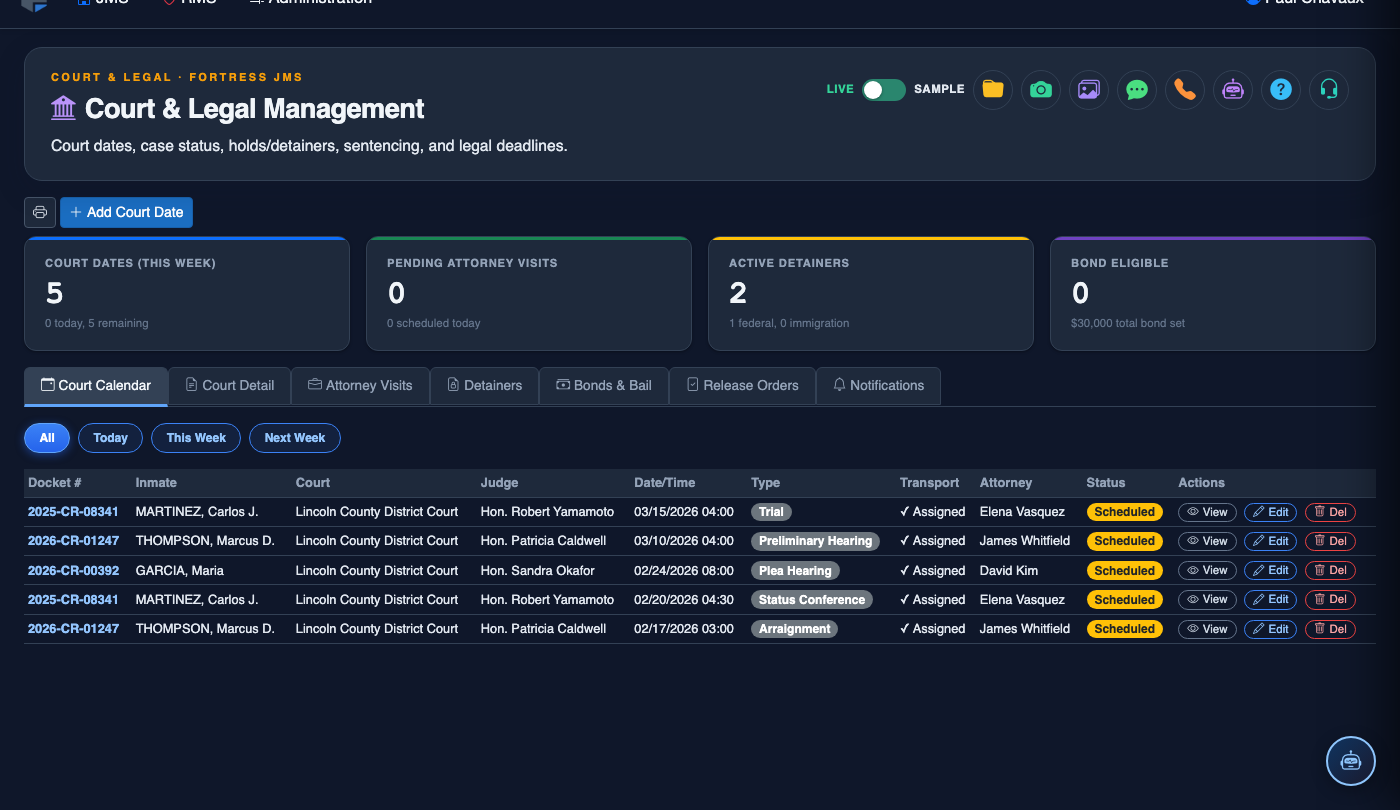Open the blue help question mark icon
This screenshot has width=1400, height=810.
pyautogui.click(x=1281, y=90)
